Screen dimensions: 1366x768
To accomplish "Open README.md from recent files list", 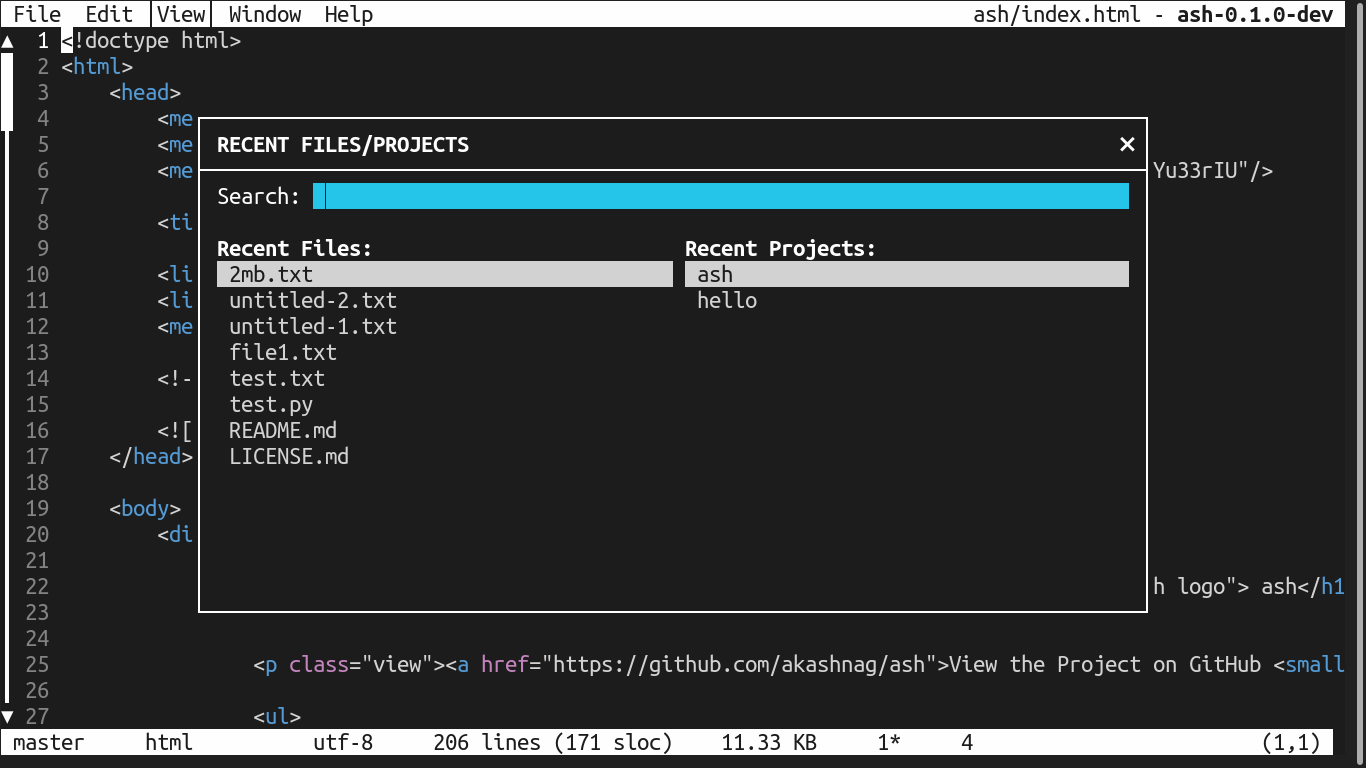I will pos(283,430).
